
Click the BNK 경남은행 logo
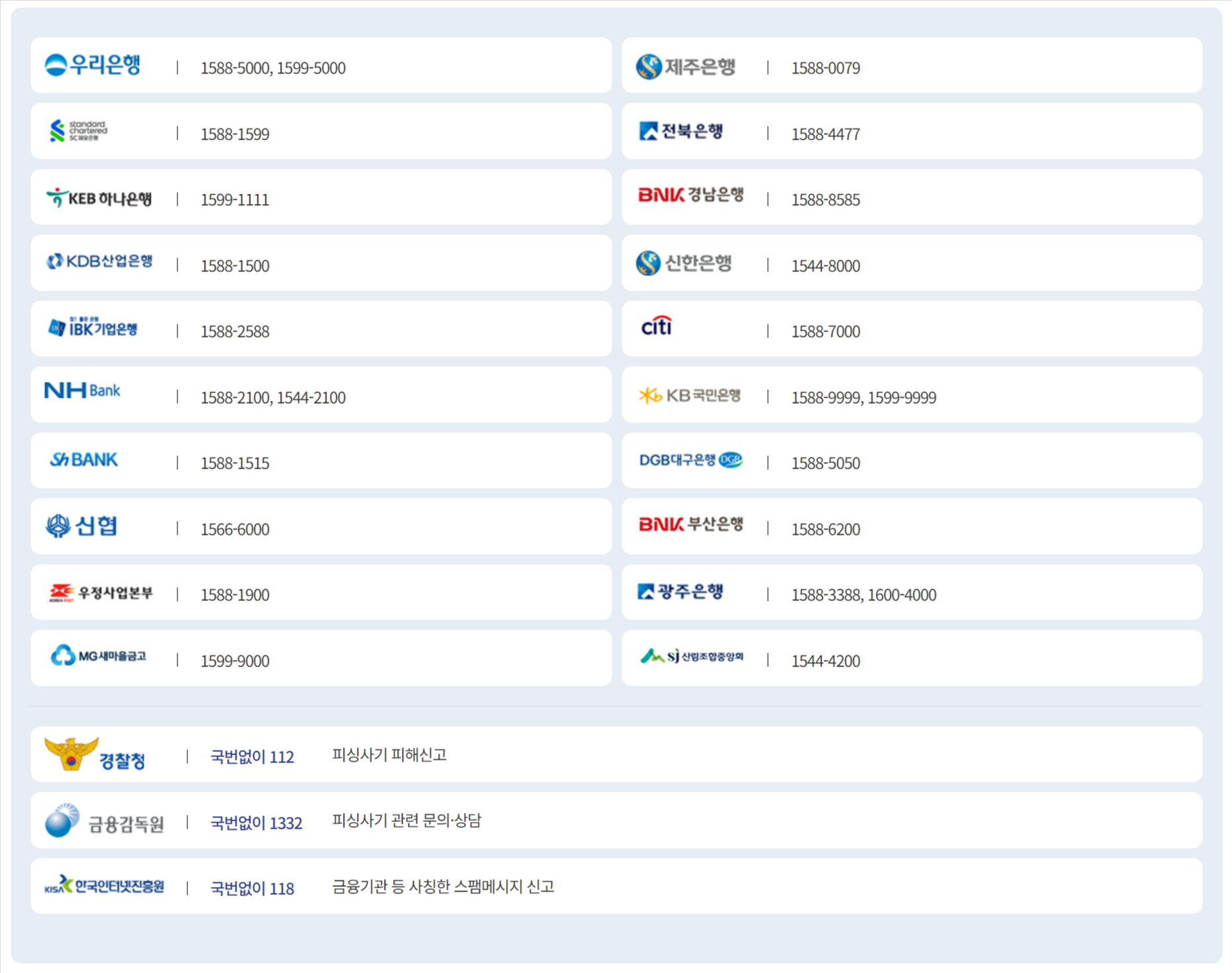tap(690, 195)
